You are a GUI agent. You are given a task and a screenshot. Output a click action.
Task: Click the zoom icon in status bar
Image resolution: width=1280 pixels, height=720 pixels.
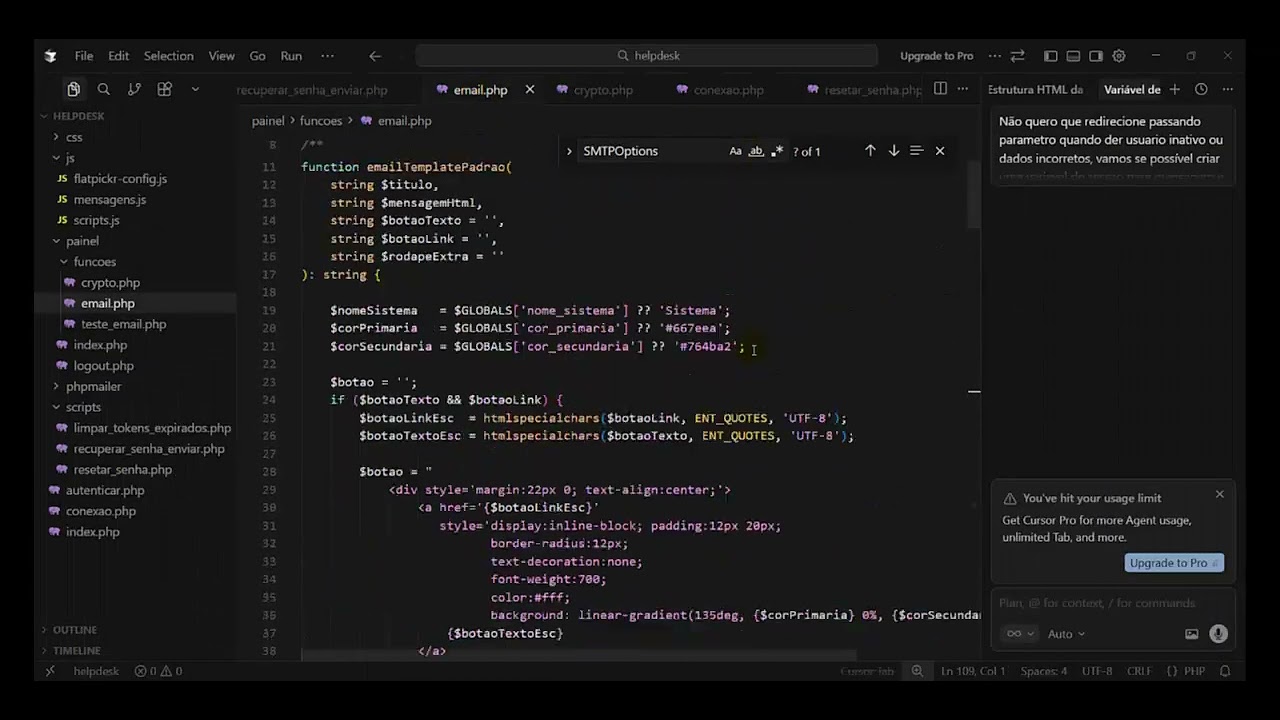[917, 671]
